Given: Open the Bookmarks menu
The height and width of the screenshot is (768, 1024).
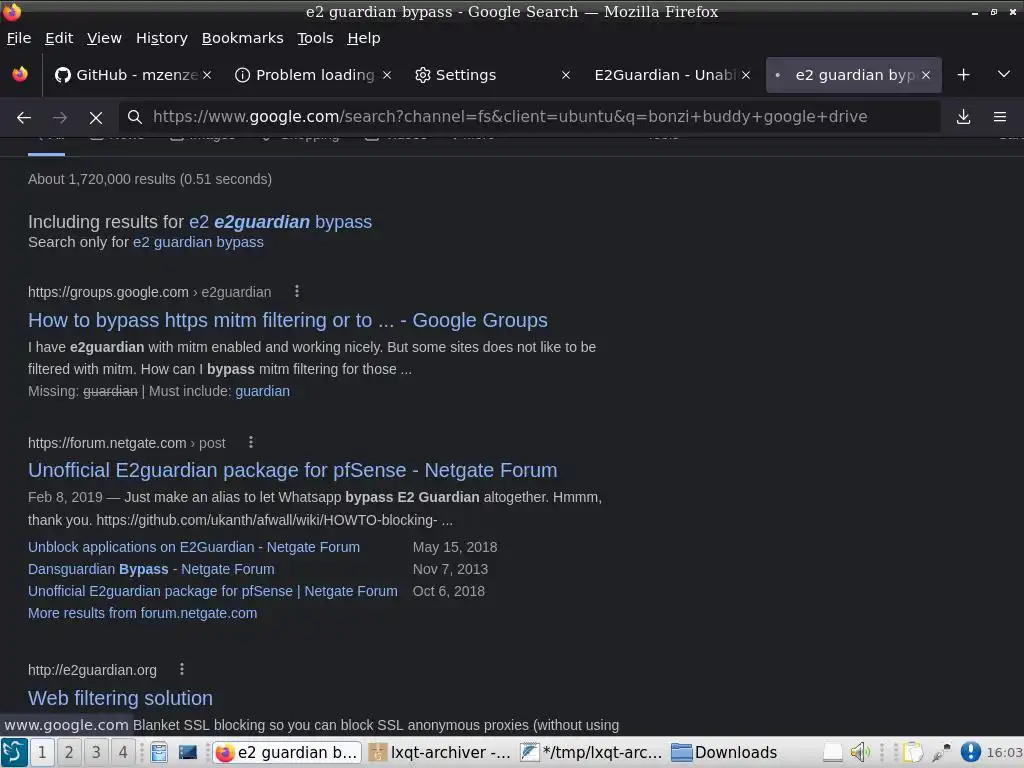Looking at the screenshot, I should coord(242,39).
